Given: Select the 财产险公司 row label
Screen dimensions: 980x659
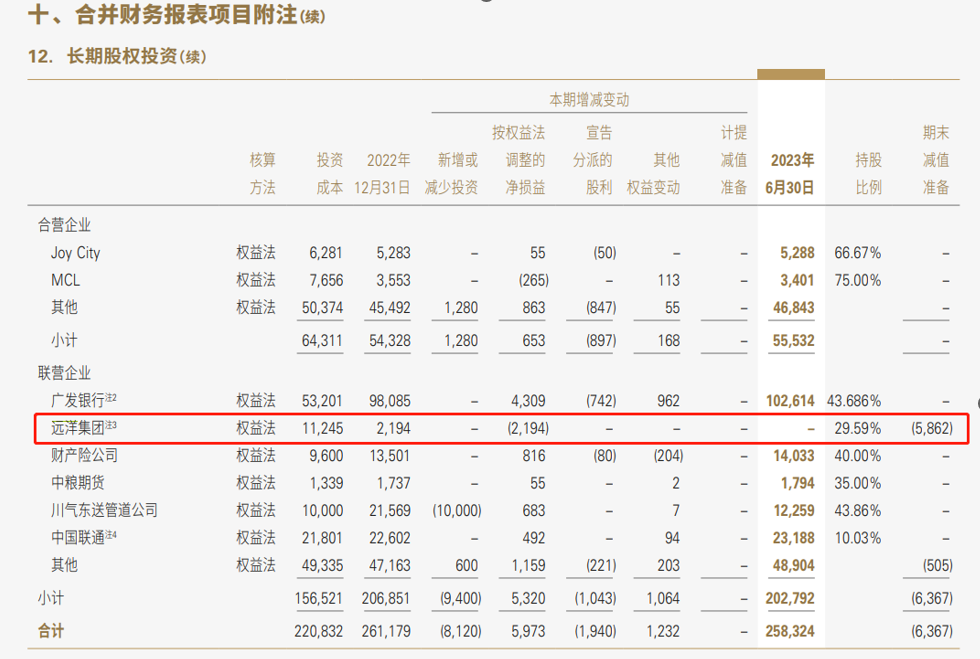Looking at the screenshot, I should (x=84, y=455).
